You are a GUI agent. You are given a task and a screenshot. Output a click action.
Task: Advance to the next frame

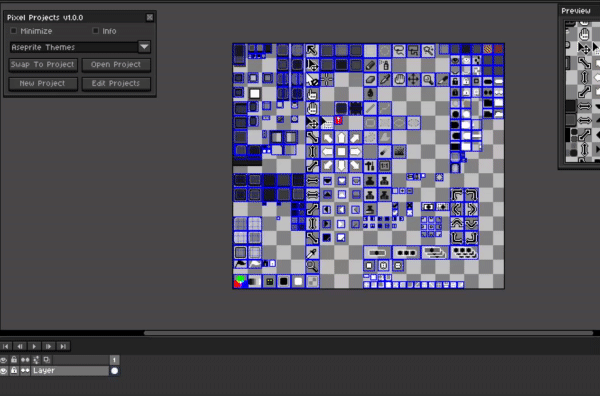click(x=49, y=347)
